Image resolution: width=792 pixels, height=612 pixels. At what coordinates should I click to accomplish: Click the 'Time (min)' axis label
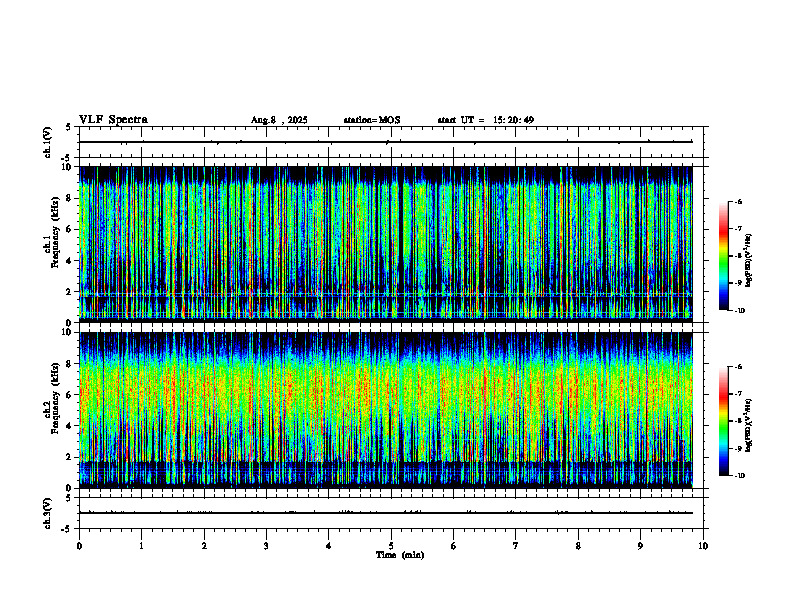tap(400, 555)
